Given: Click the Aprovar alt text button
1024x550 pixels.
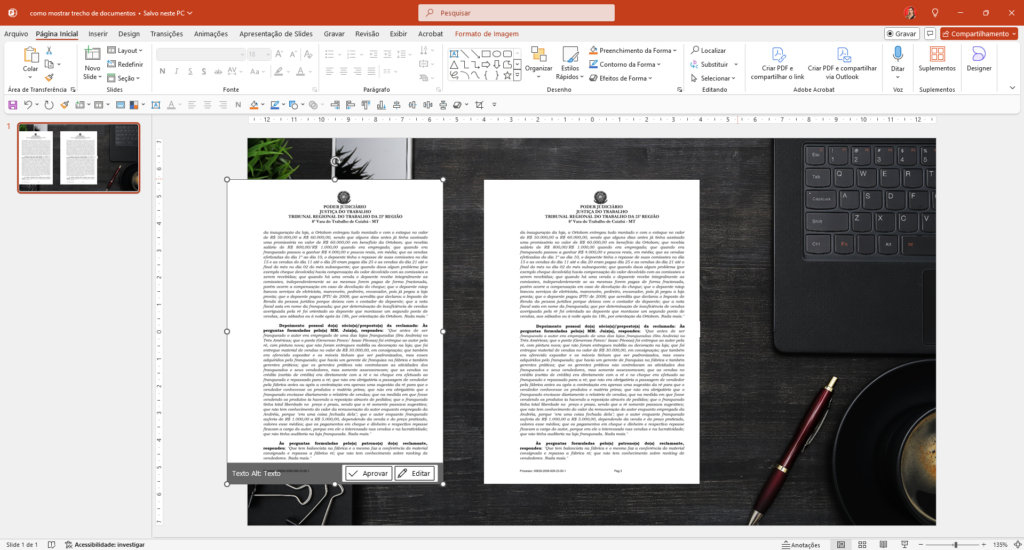Looking at the screenshot, I should [x=367, y=473].
